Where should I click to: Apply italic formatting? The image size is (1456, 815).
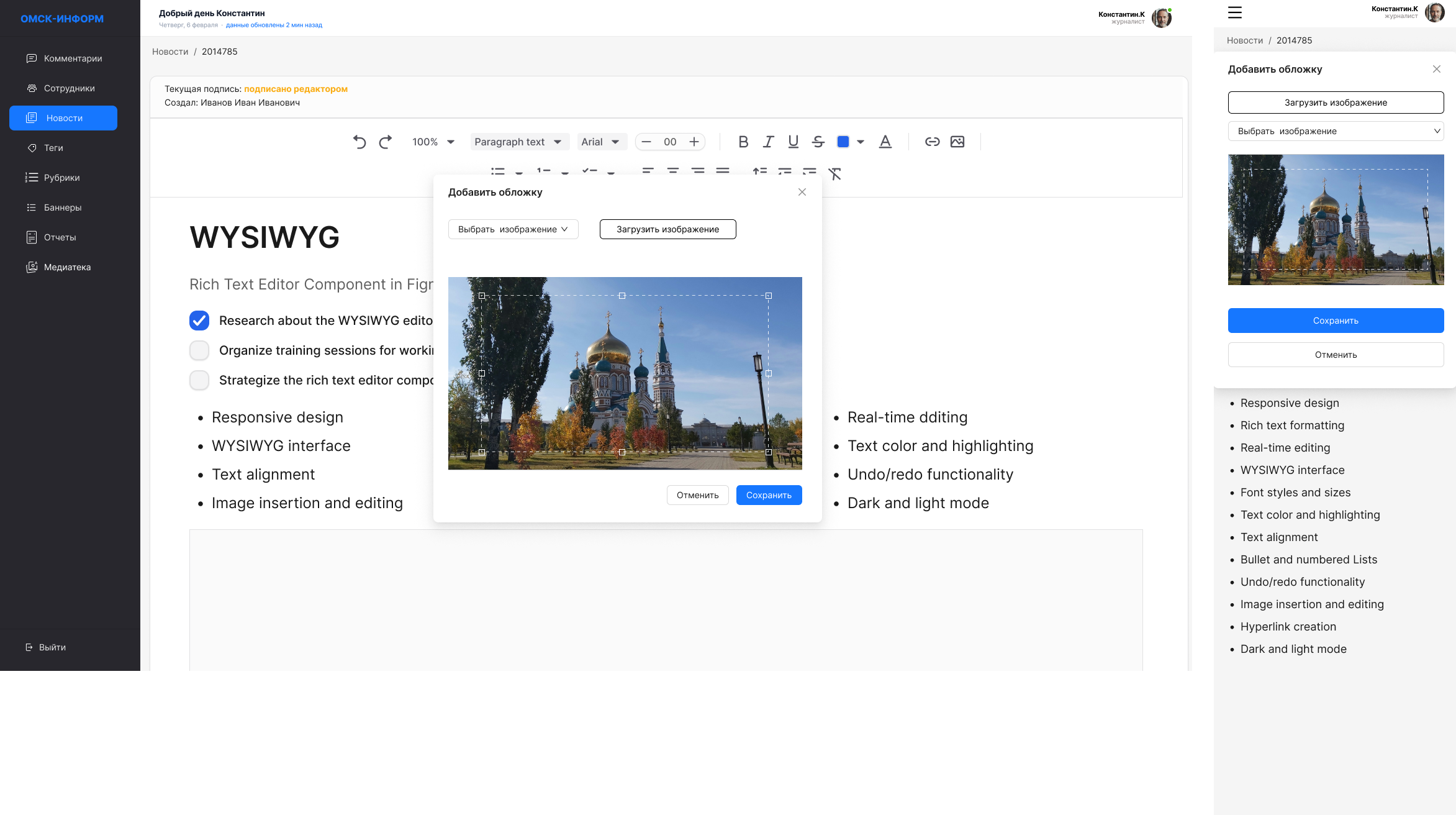click(x=768, y=142)
